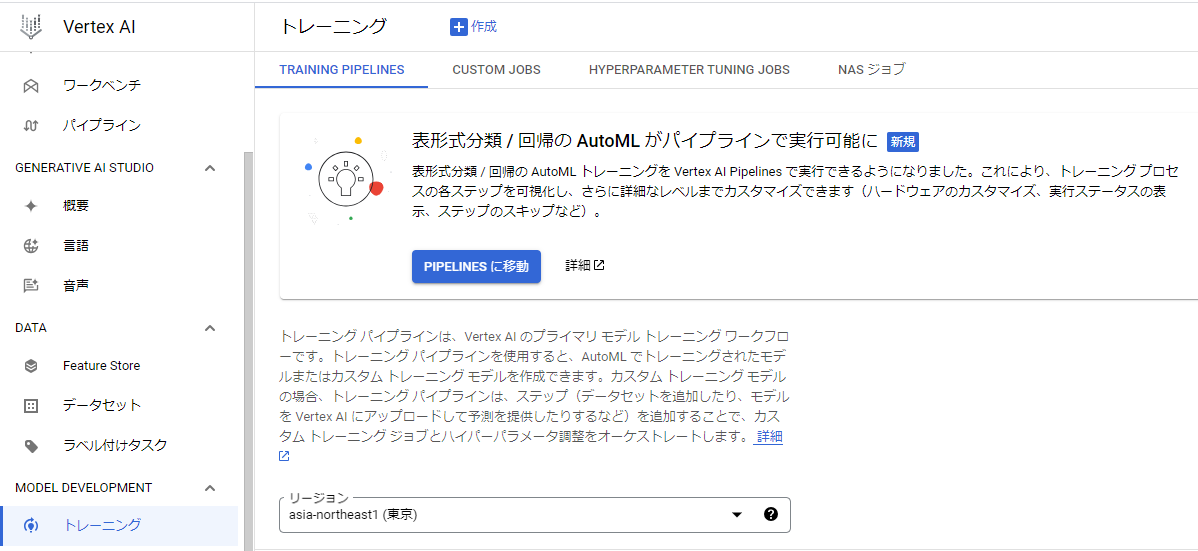Click the ラベル付けタスク tag icon
1198x551 pixels.
31,446
